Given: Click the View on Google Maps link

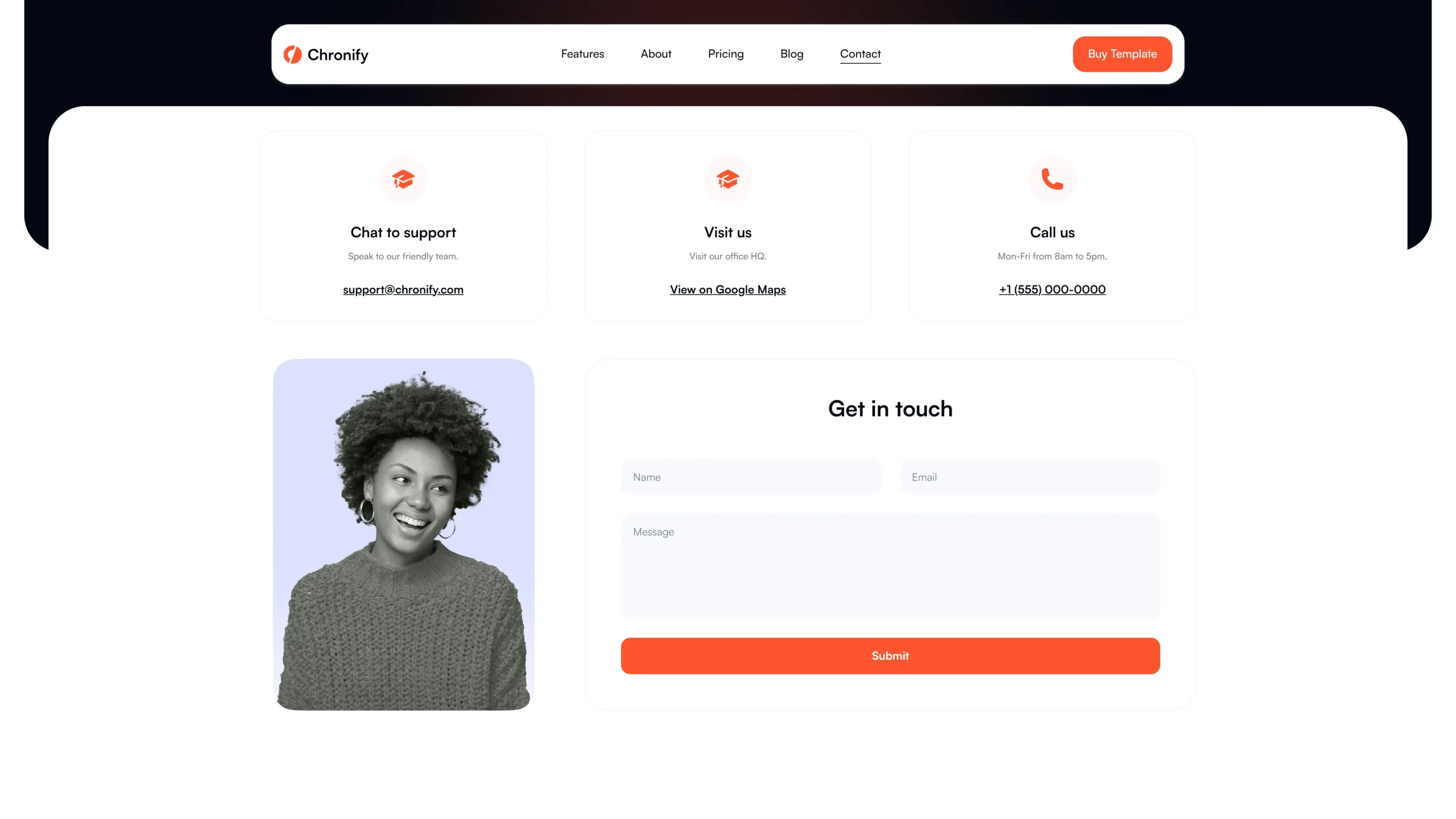Looking at the screenshot, I should (728, 289).
